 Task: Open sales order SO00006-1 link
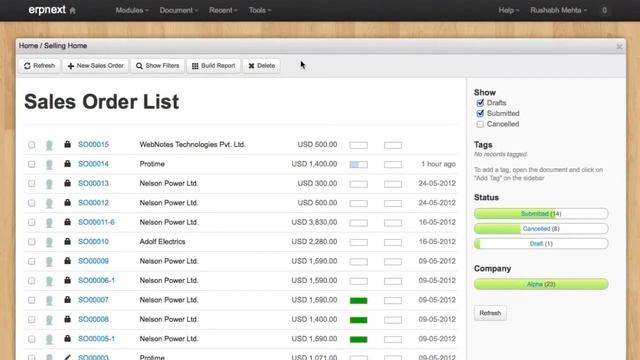[96, 280]
